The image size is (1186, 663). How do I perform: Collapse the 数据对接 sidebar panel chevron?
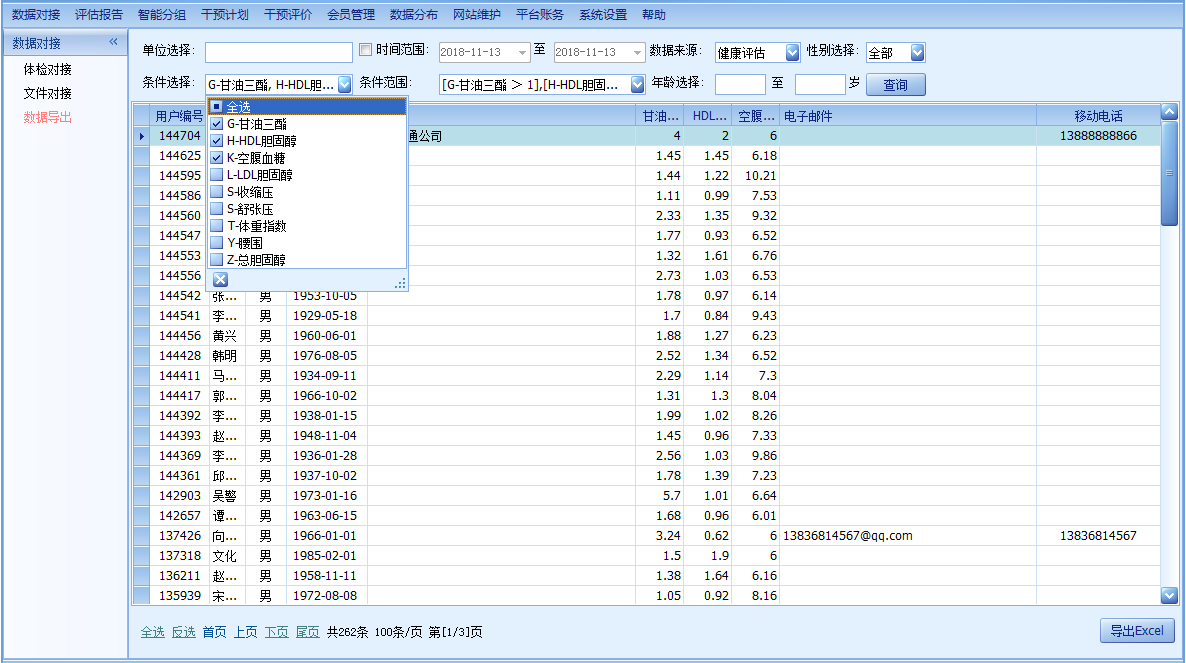(x=113, y=42)
